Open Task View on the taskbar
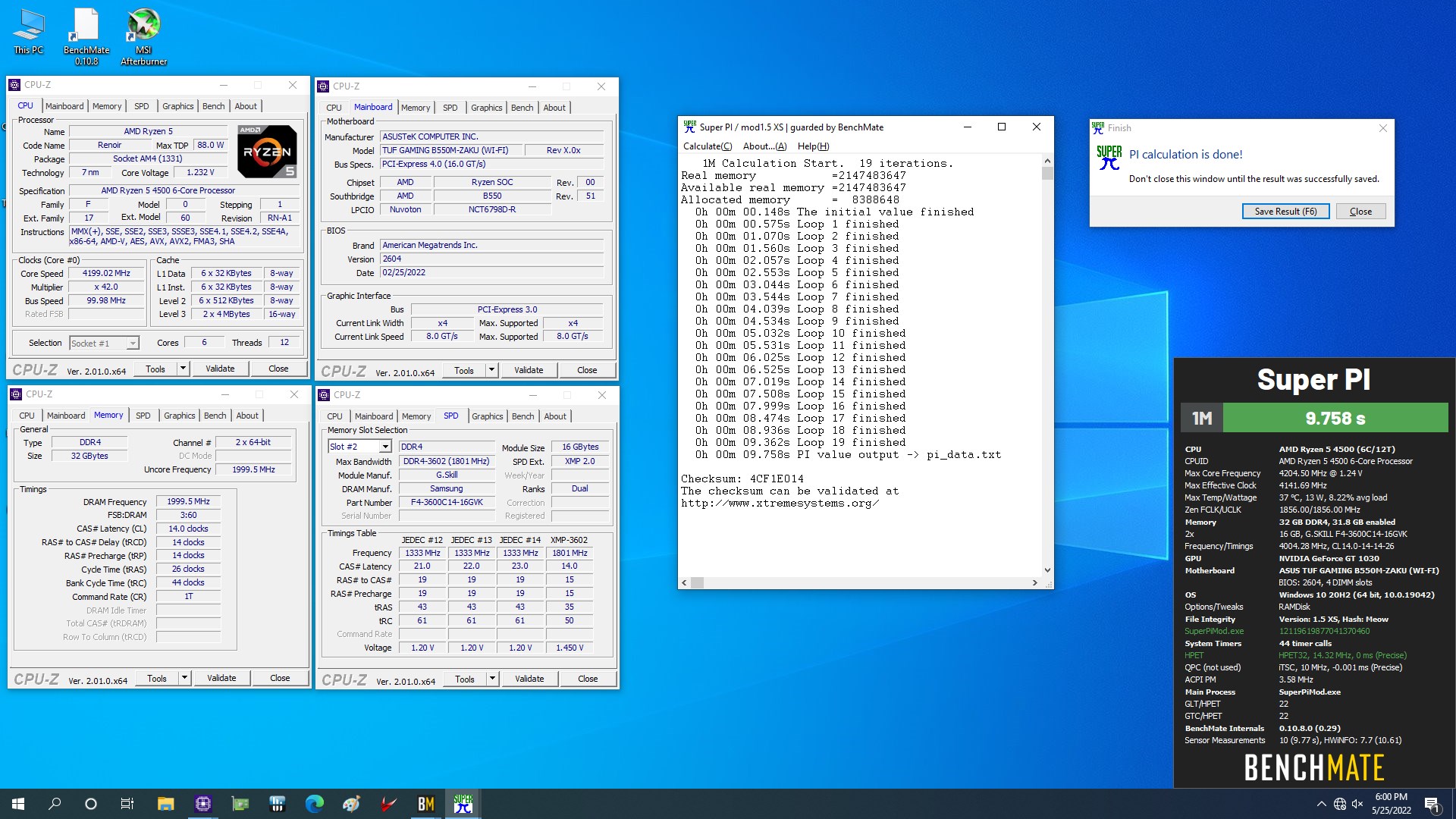 [x=127, y=804]
